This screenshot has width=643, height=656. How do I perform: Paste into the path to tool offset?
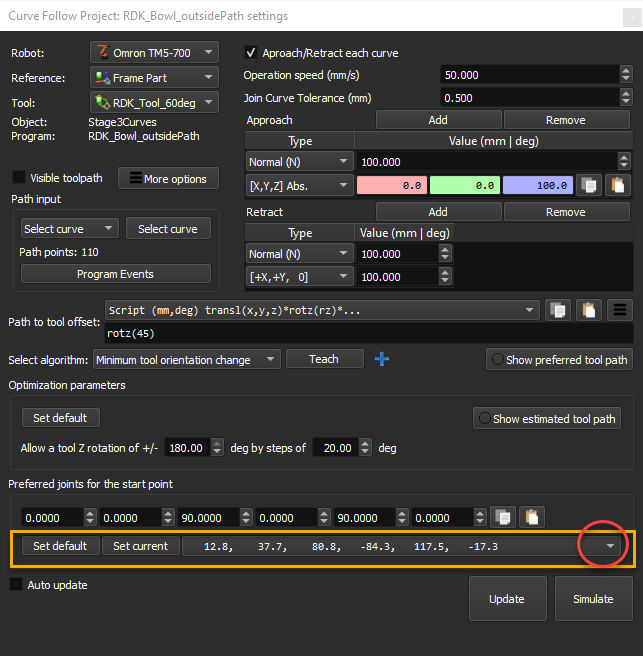[x=590, y=310]
